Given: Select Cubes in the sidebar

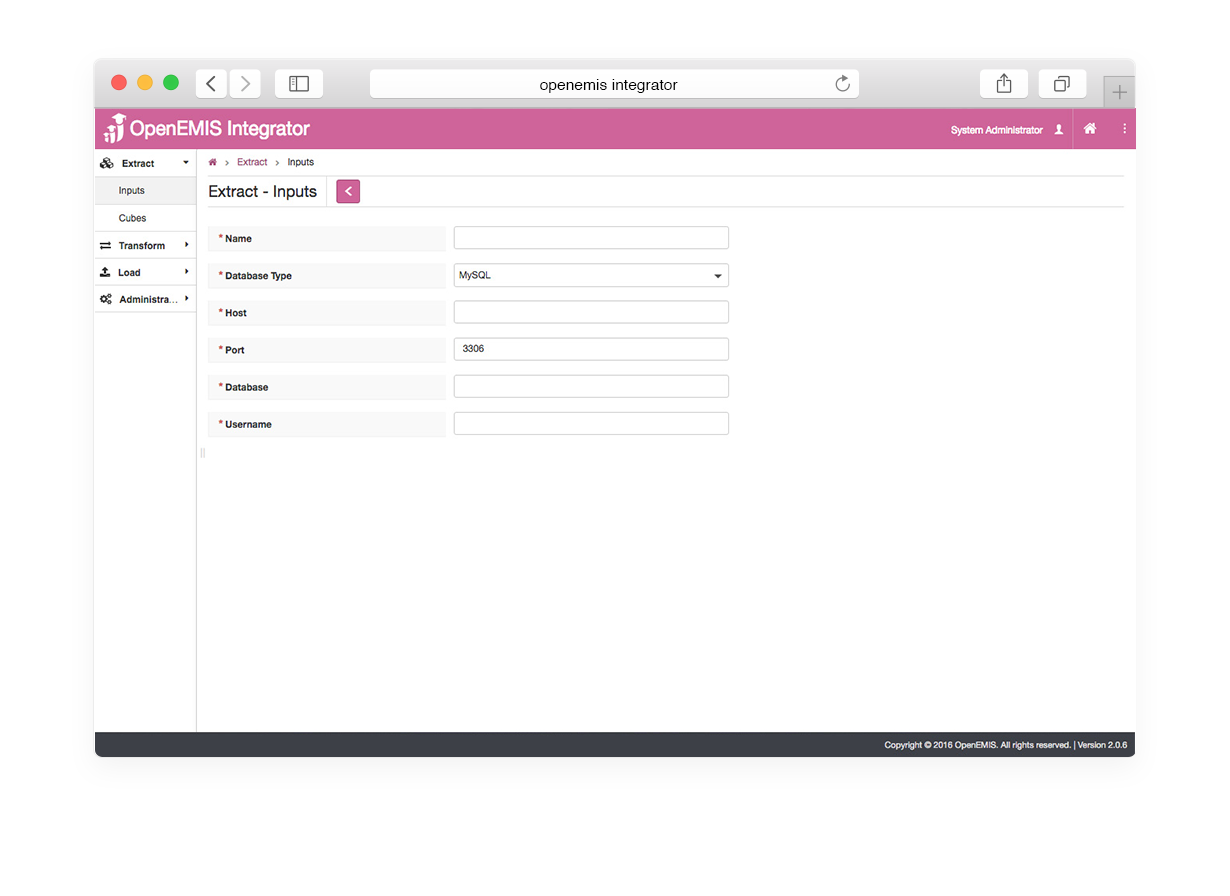Looking at the screenshot, I should (146, 218).
